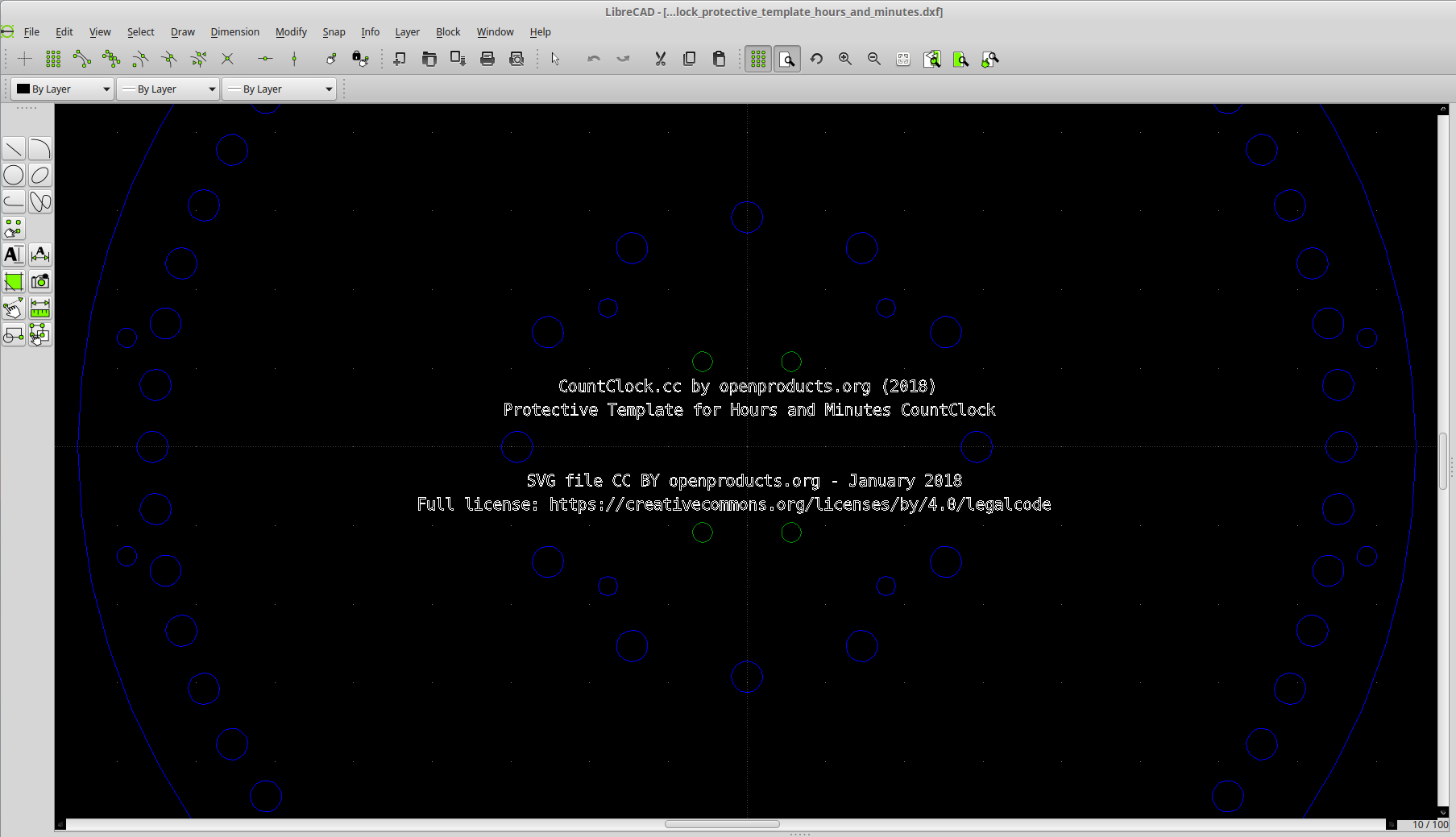Image resolution: width=1456 pixels, height=837 pixels.
Task: Toggle draft mode view
Action: (787, 59)
